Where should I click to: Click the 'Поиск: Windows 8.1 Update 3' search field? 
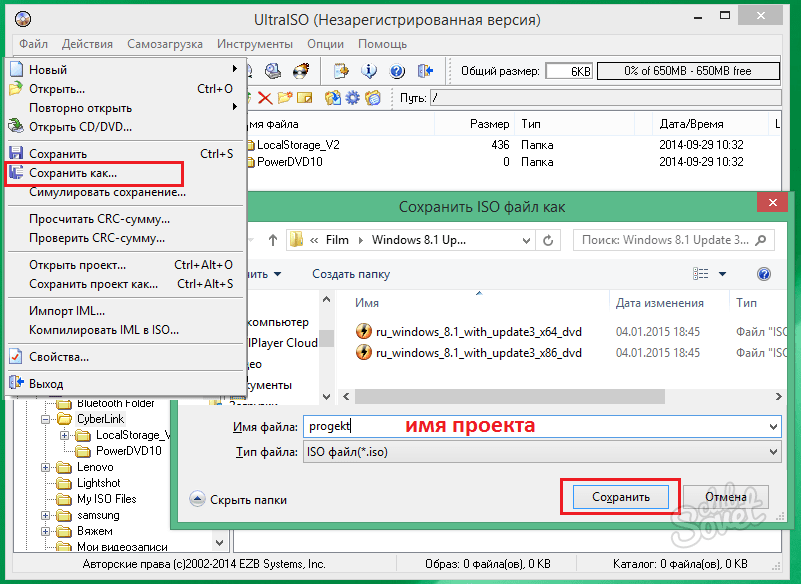673,240
